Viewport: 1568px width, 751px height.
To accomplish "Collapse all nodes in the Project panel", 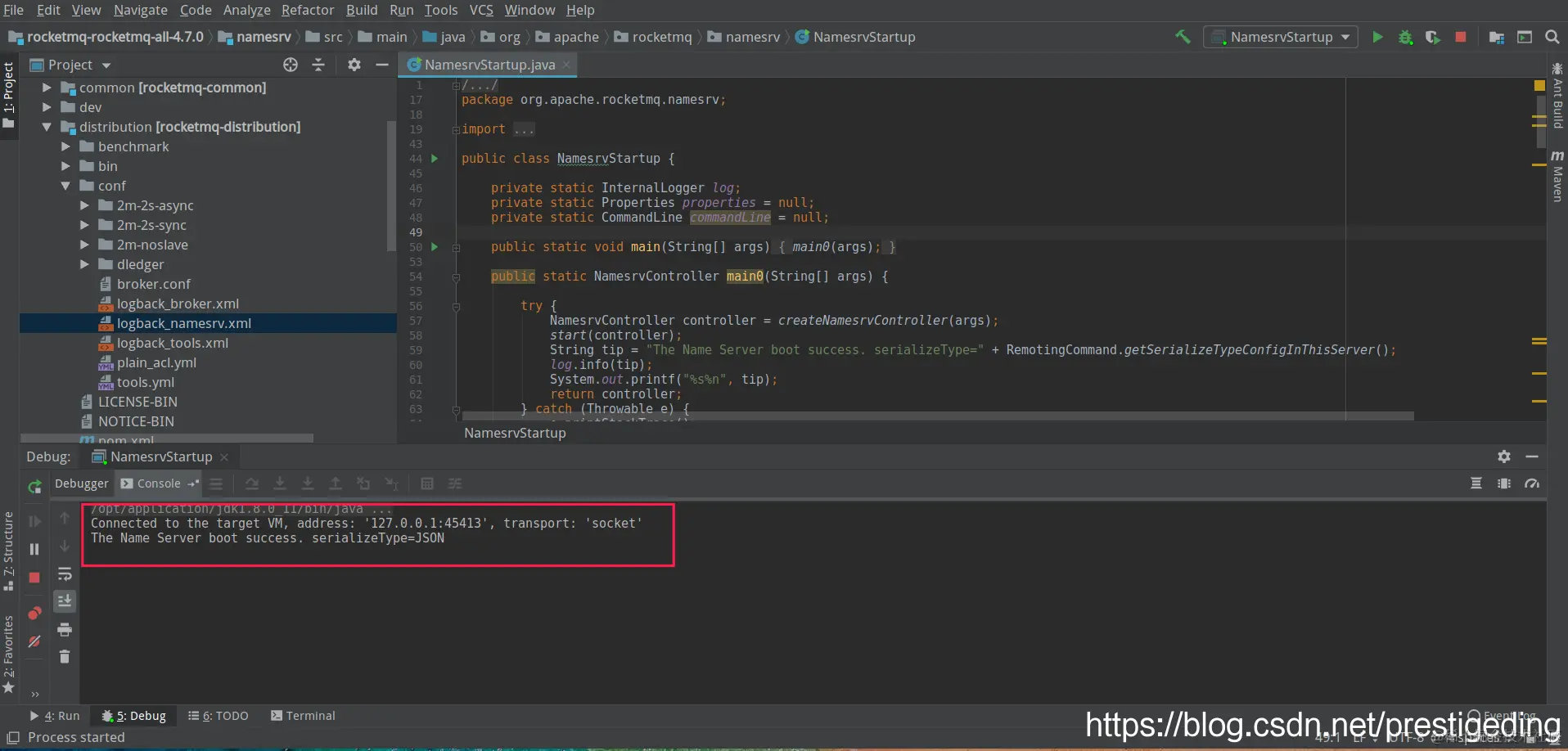I will coord(318,65).
